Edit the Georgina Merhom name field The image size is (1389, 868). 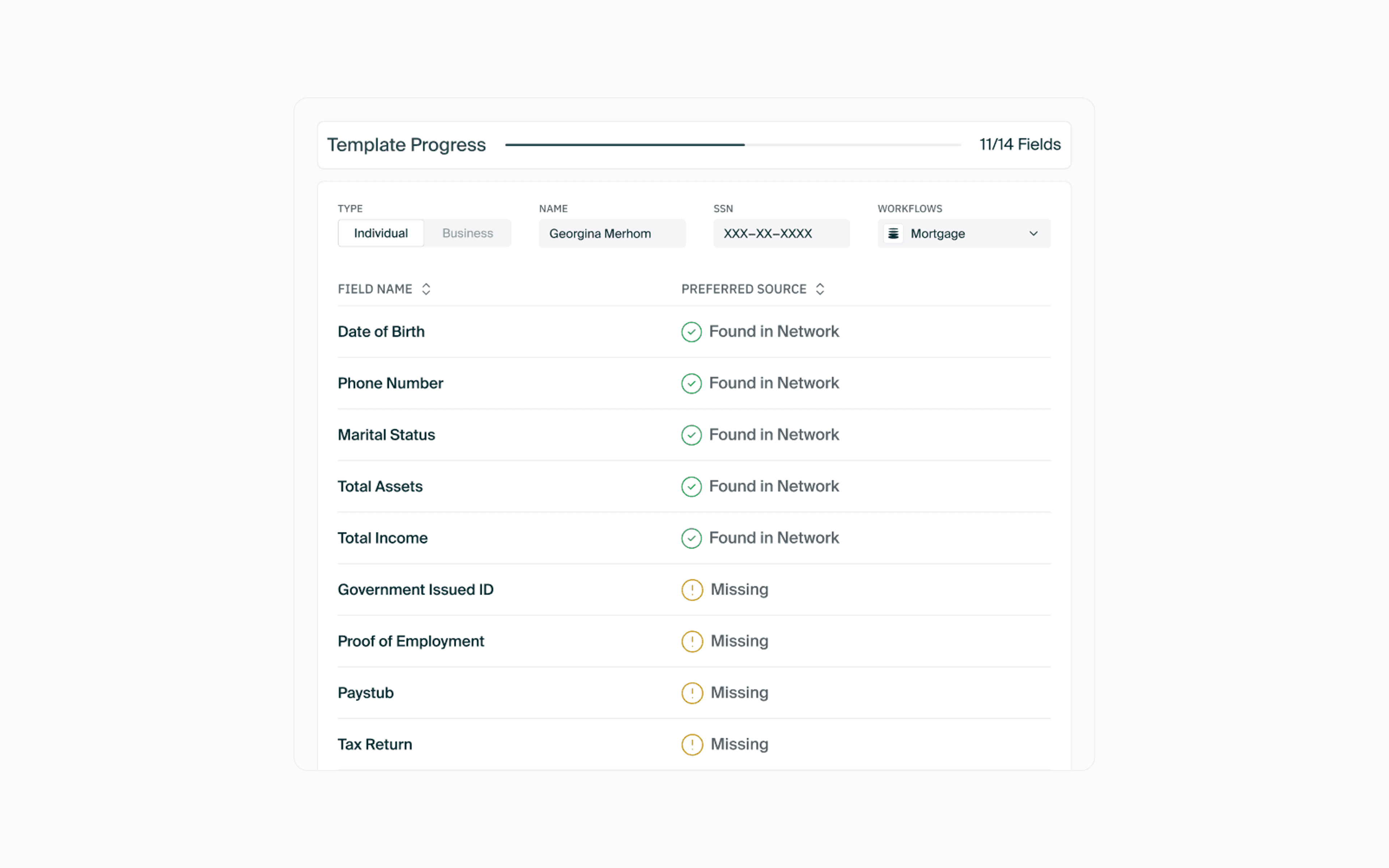click(612, 233)
